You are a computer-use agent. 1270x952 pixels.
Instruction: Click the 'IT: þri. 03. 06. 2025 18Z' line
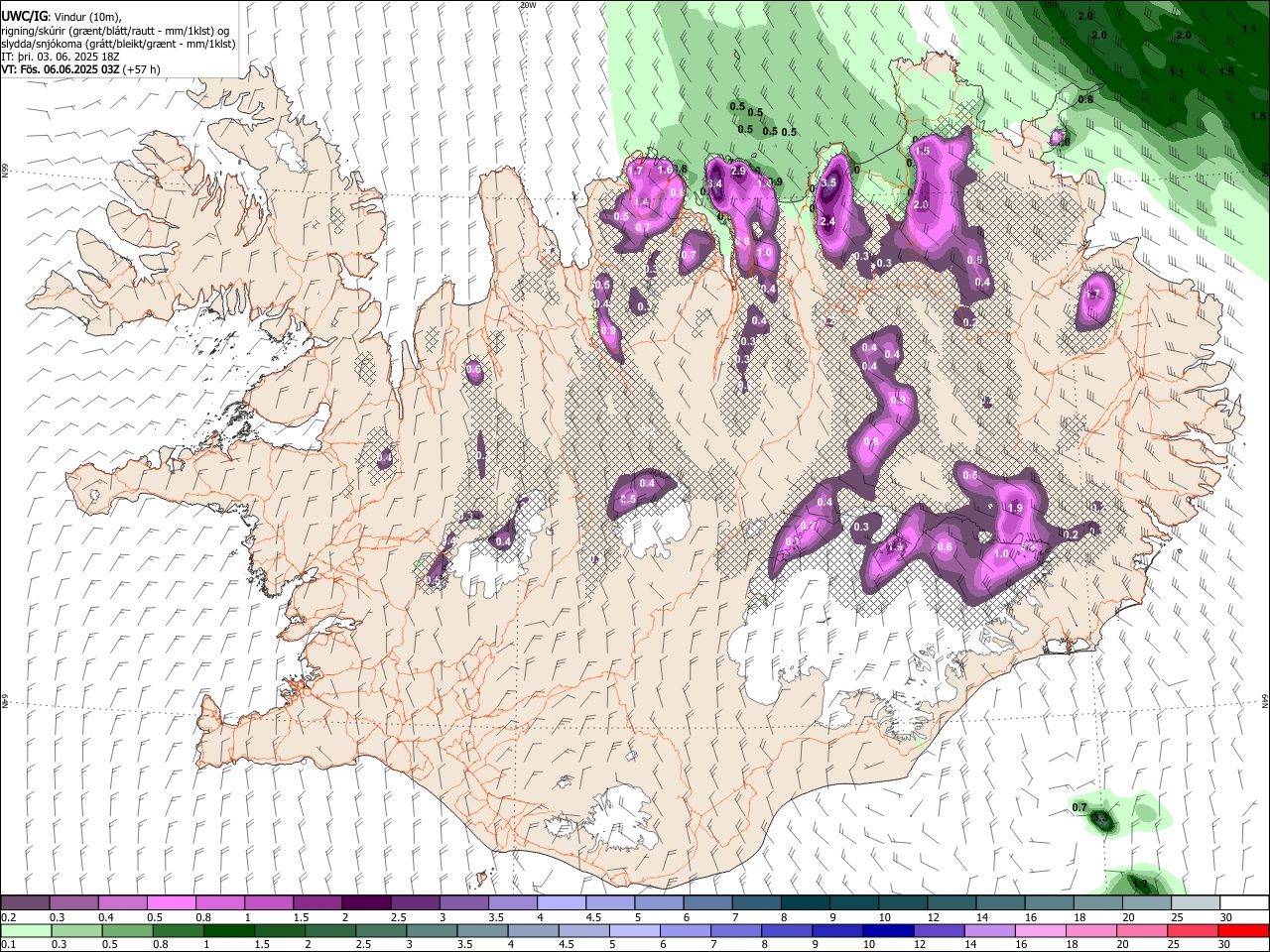pos(61,57)
